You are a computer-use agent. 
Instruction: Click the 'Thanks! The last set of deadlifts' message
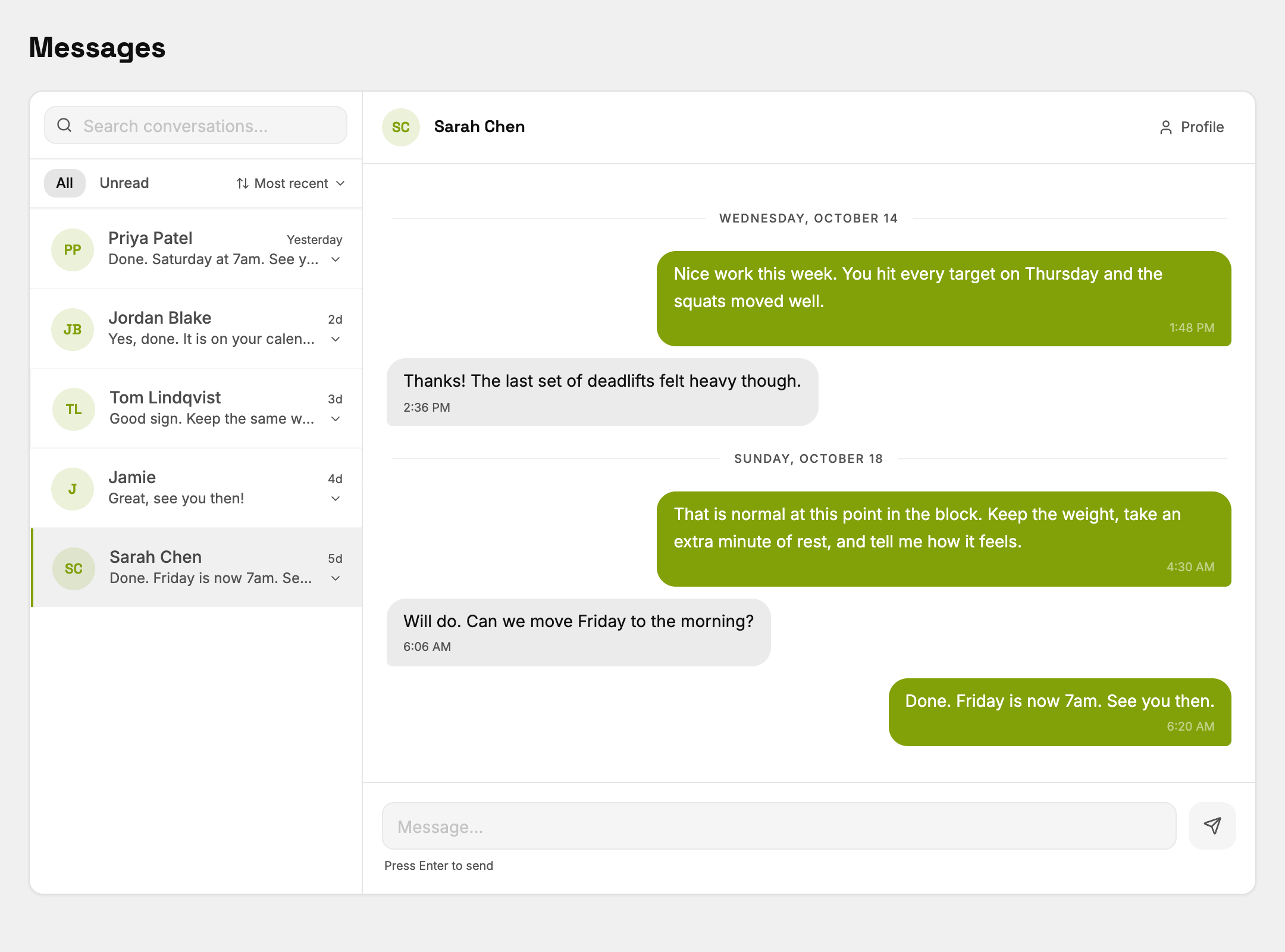click(603, 392)
